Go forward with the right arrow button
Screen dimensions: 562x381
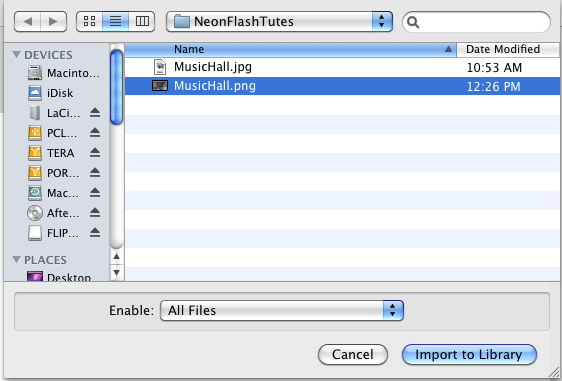click(53, 22)
